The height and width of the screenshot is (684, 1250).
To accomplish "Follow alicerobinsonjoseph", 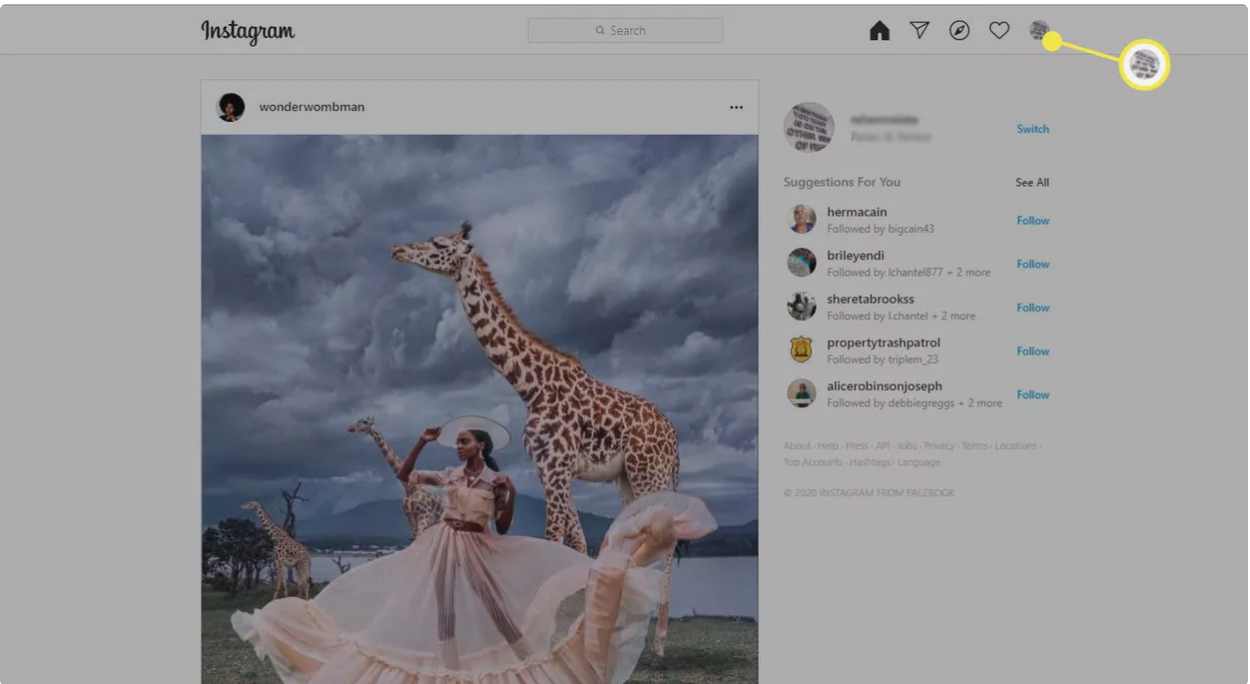I will tap(1032, 395).
